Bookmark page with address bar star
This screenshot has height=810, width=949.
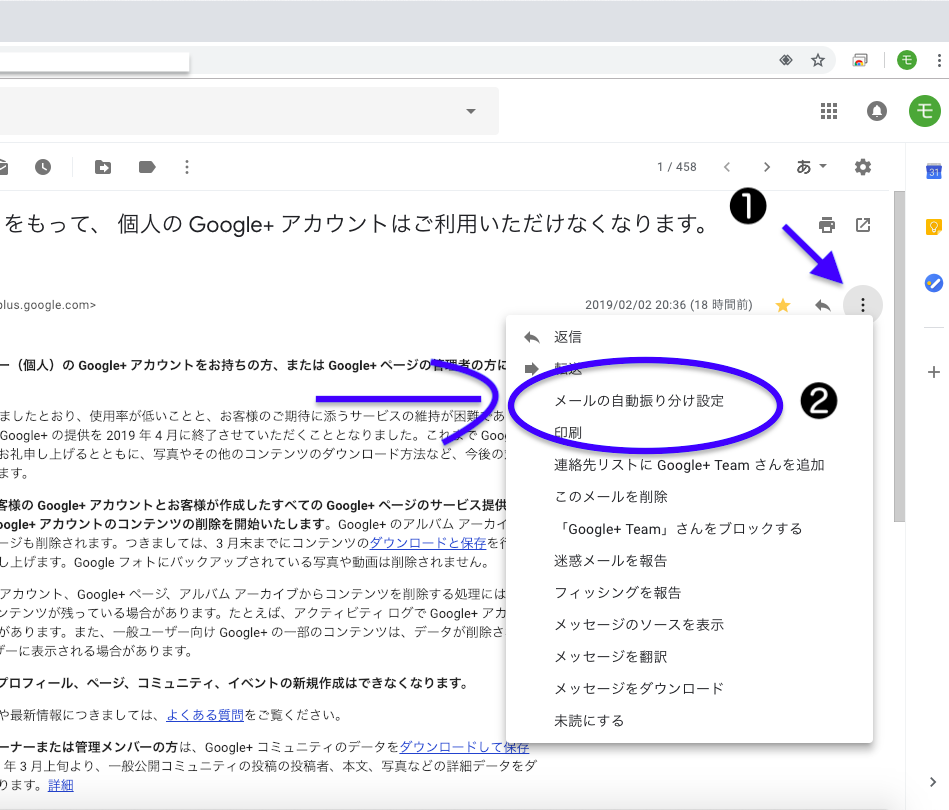818,60
